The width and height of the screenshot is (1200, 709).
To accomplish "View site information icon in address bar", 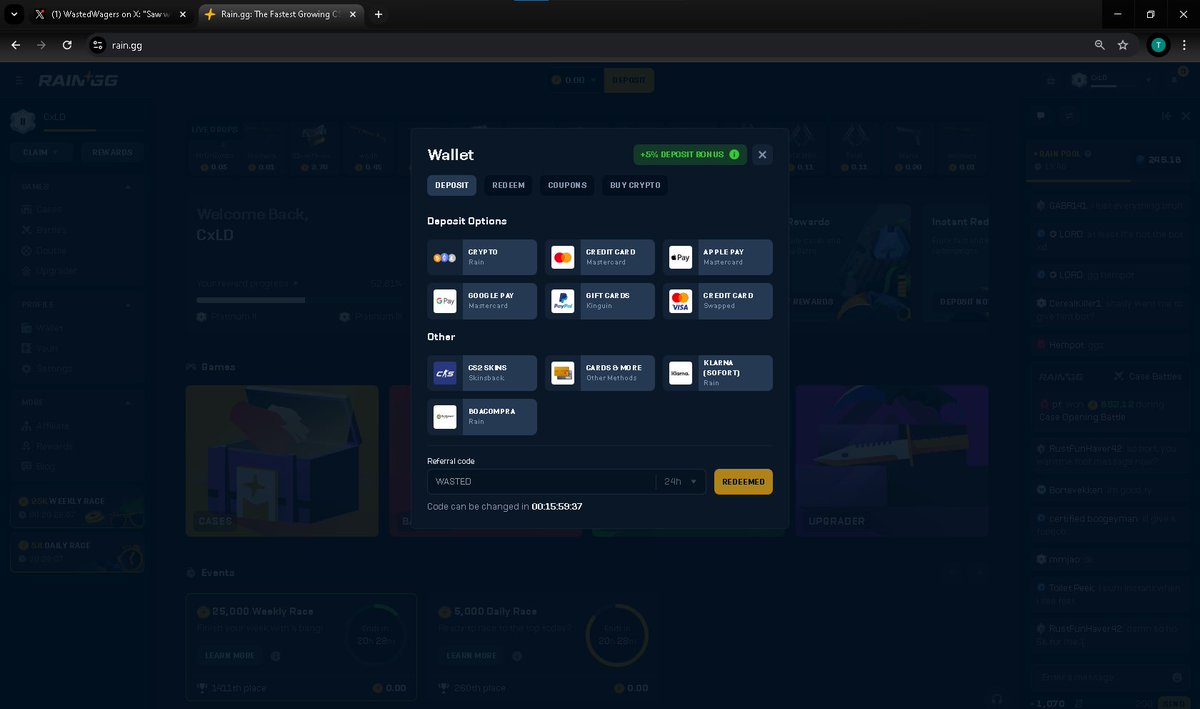I will click(97, 45).
